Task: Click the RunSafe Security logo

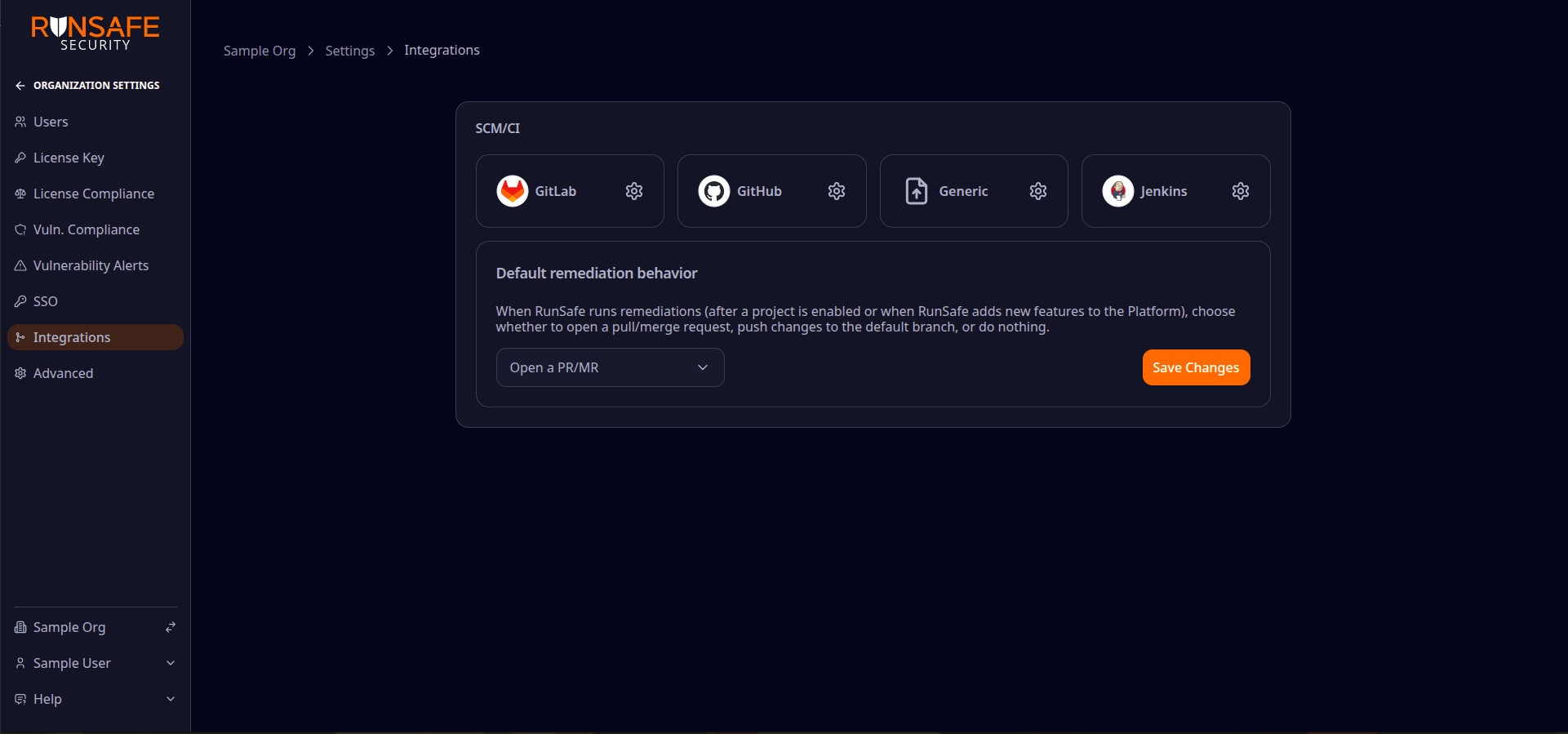Action: tap(96, 33)
